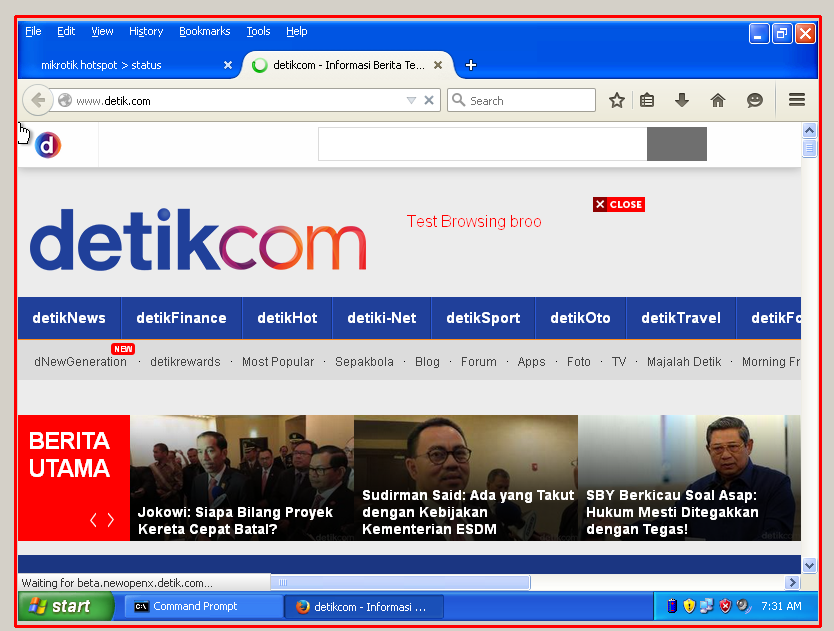Bookmark this page with the star icon

pos(616,100)
